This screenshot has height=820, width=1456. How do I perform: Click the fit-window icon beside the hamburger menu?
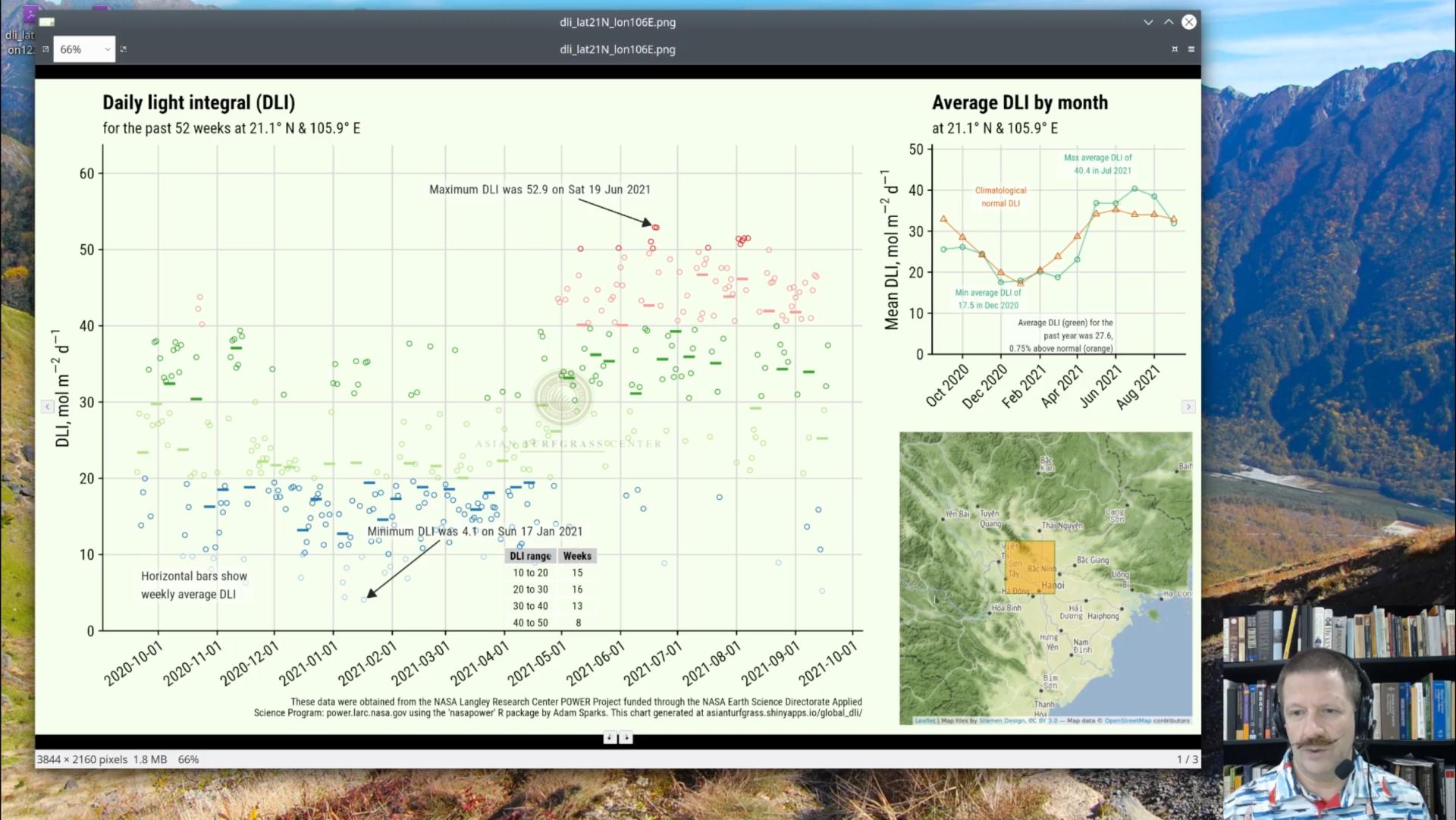tap(1175, 49)
